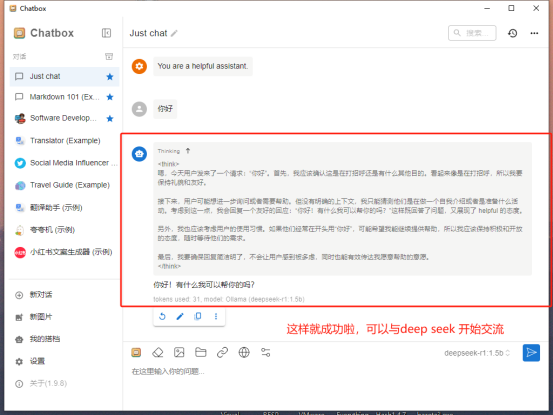
Task: Click the Chatbox icon in the input toolbar
Action: (136, 352)
